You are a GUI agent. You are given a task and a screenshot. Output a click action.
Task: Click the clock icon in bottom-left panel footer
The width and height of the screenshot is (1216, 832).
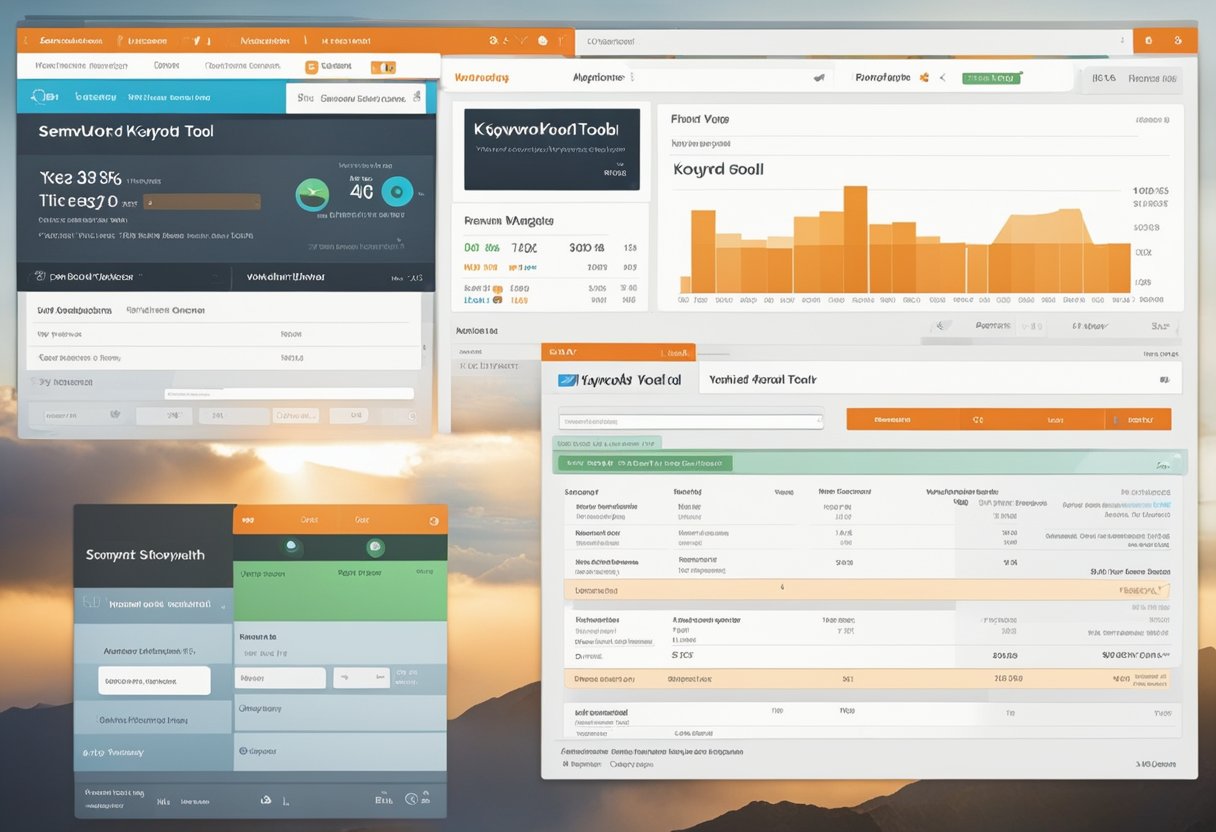coord(411,799)
